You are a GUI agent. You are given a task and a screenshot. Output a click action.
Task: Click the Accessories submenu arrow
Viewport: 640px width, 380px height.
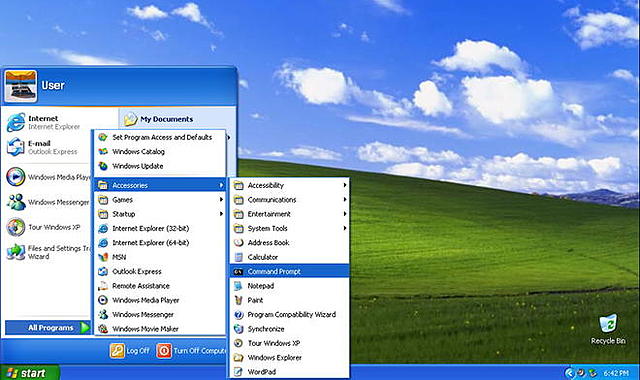[221, 185]
